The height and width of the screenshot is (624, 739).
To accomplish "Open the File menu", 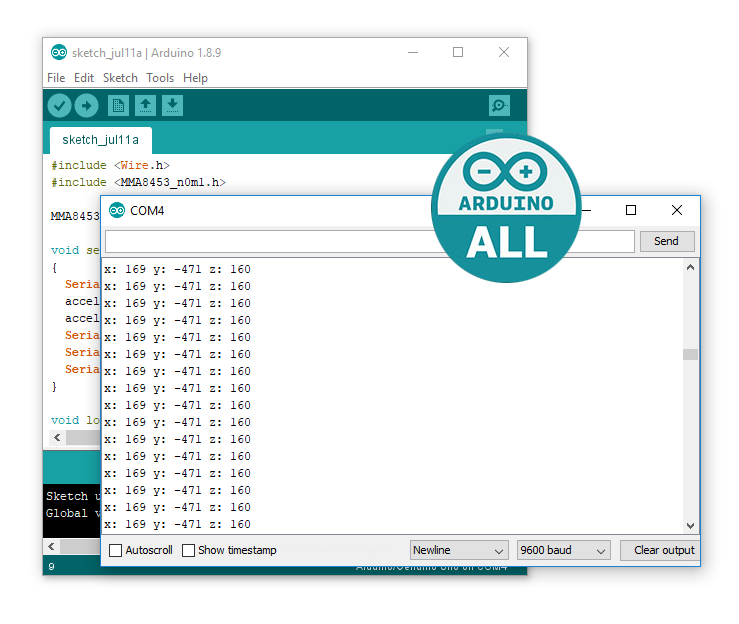I will 56,78.
